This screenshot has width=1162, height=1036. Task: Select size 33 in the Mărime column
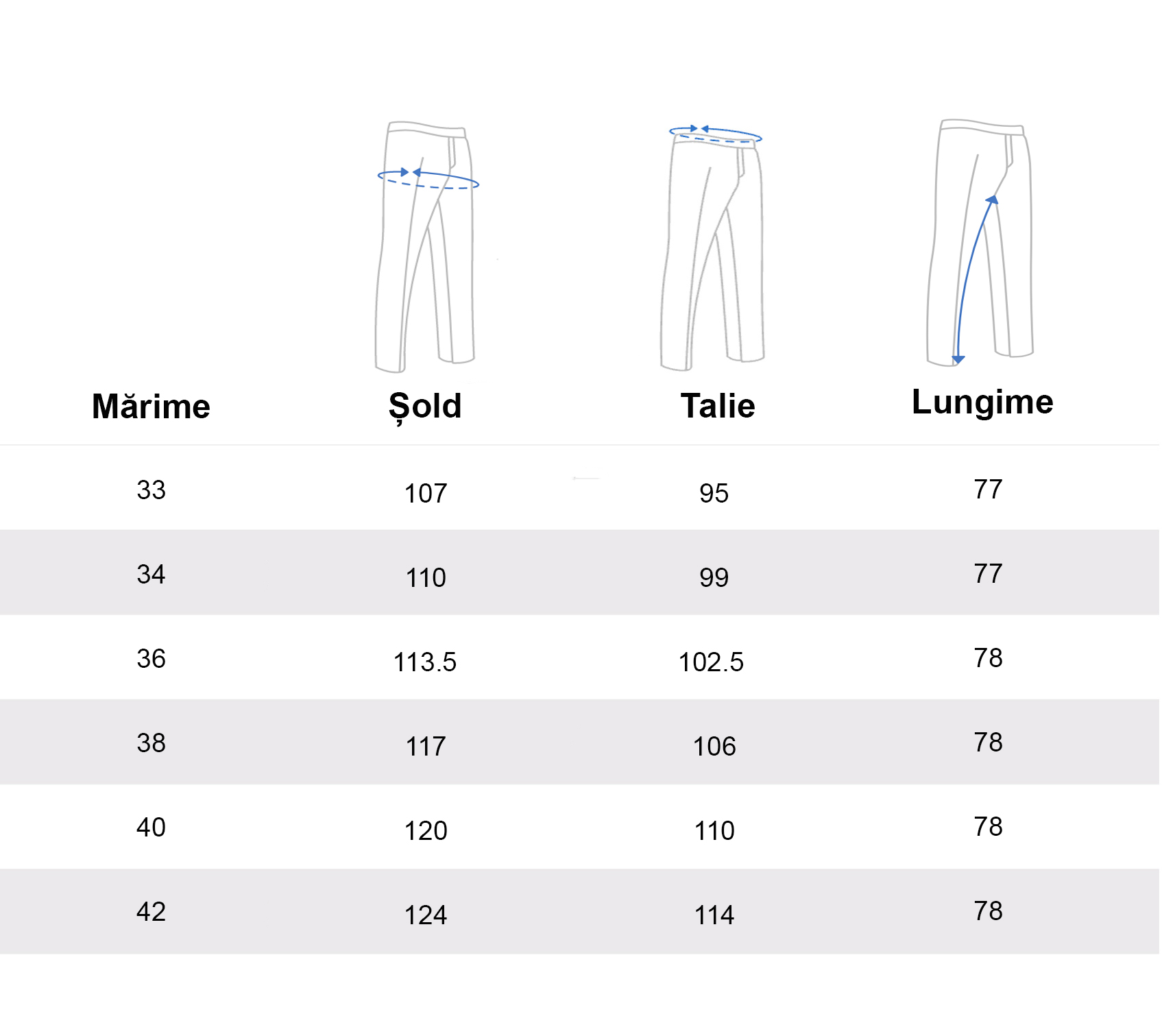point(151,490)
